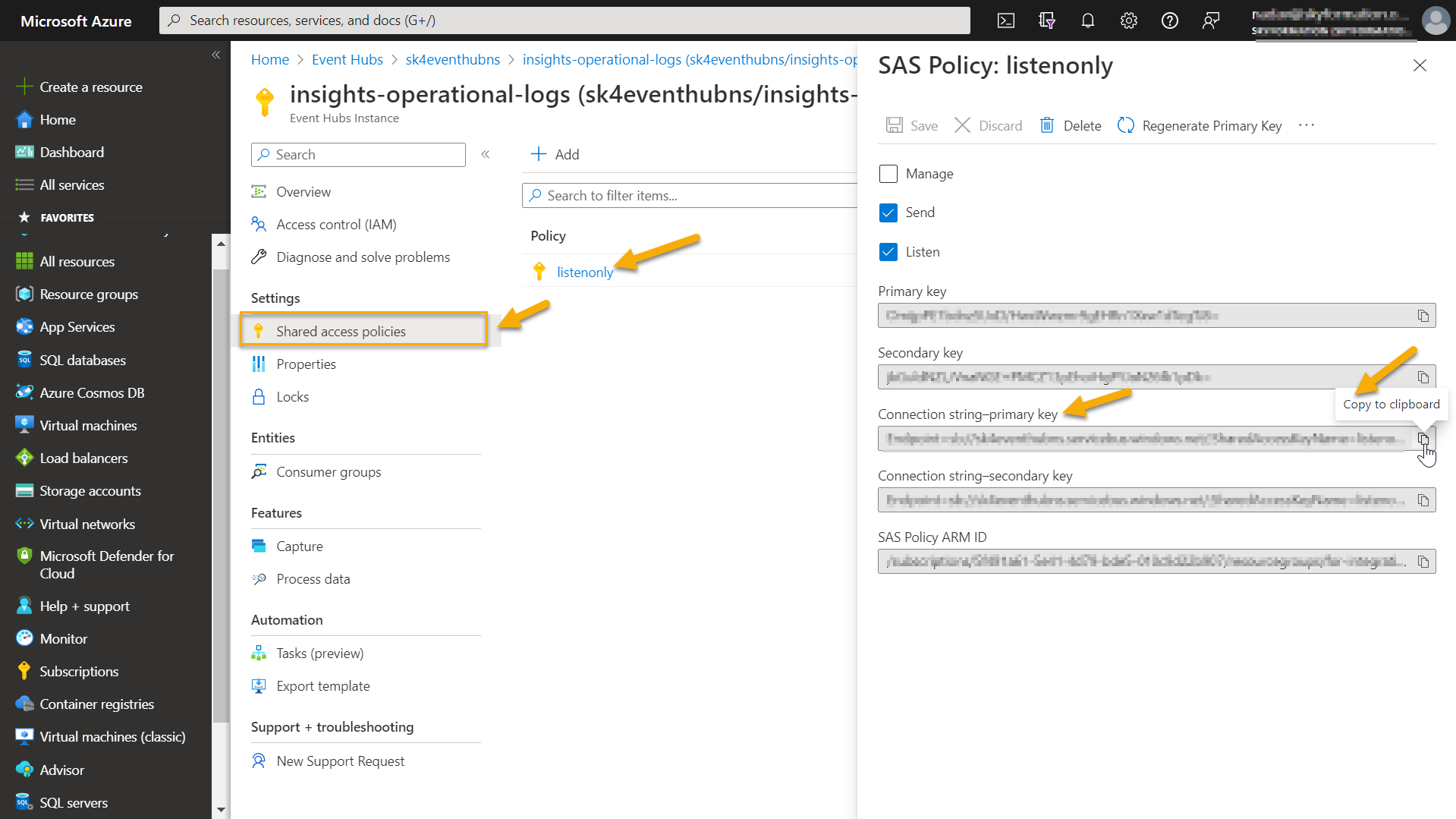The image size is (1456, 819).
Task: Open App Services favorite
Action: [x=77, y=327]
